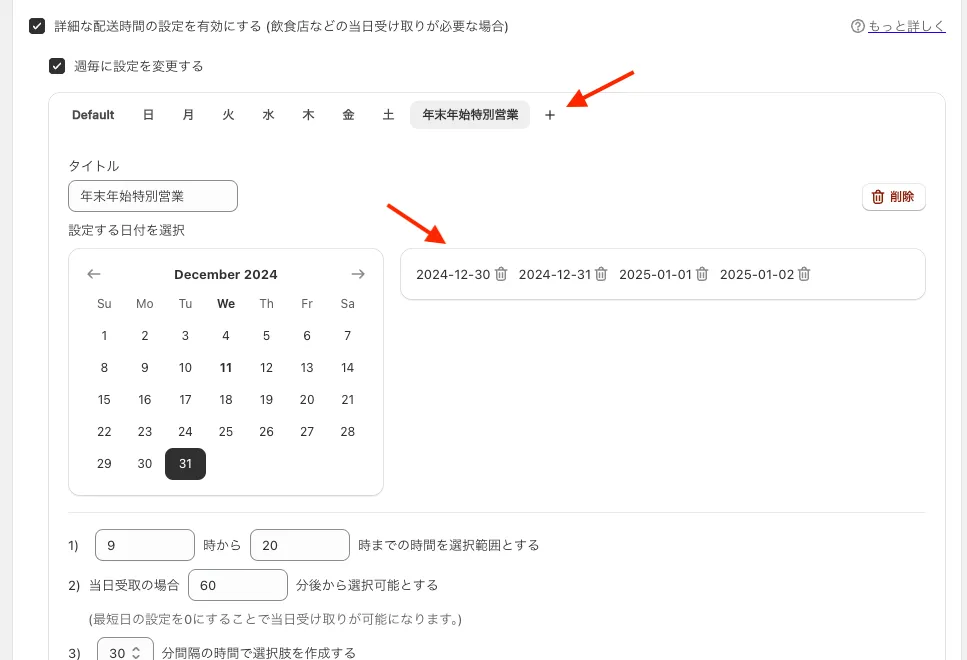This screenshot has height=660, width=967.
Task: Switch to the 土 (Saturday) tab
Action: (388, 115)
